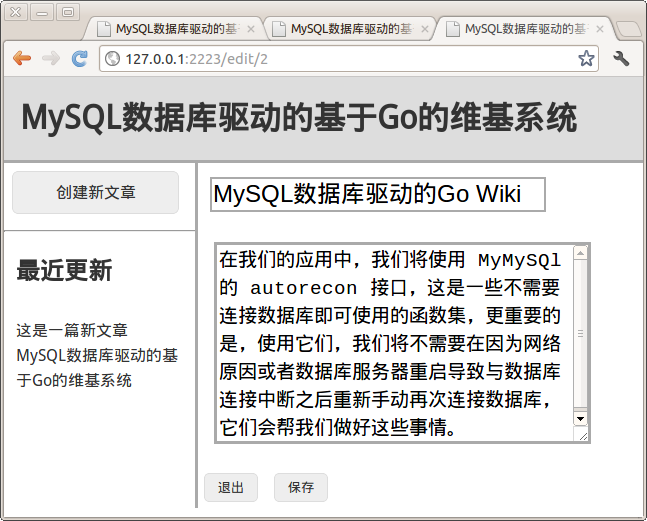Bookmark this page with the star icon
Screen dimensions: 647x521
[x=586, y=59]
